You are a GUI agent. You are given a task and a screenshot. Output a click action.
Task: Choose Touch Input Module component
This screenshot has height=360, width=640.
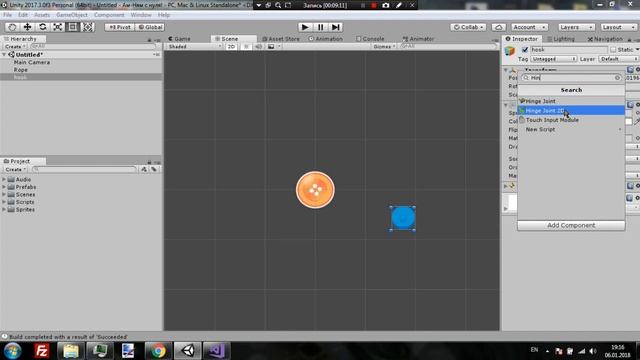[x=571, y=120]
